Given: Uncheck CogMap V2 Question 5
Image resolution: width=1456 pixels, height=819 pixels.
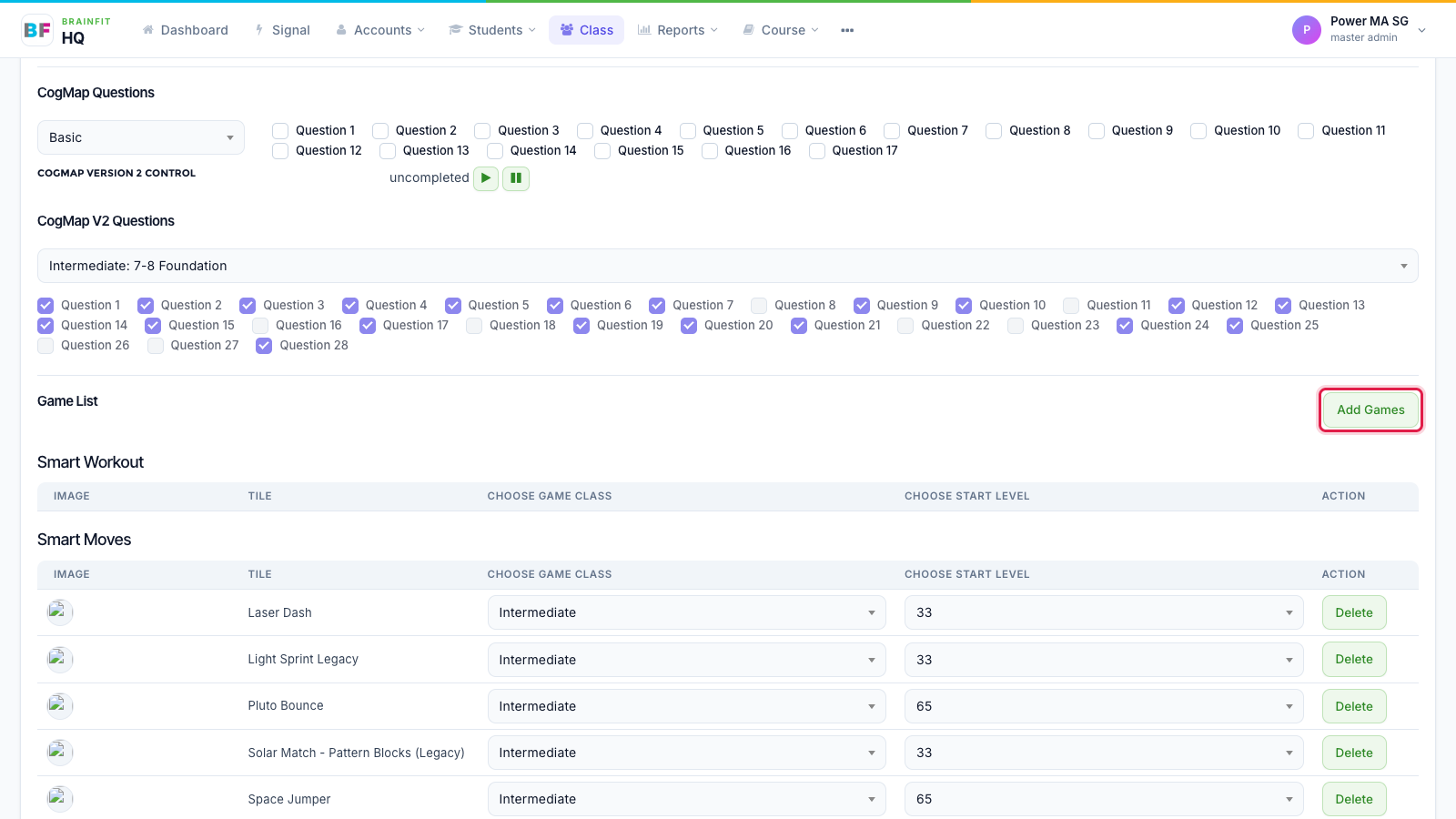Looking at the screenshot, I should coord(453,306).
